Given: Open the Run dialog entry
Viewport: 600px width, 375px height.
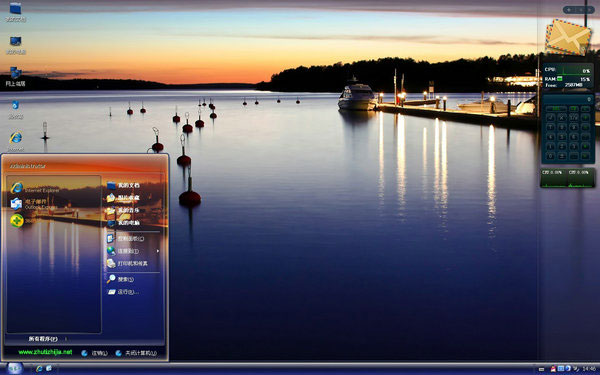Looking at the screenshot, I should [x=122, y=292].
